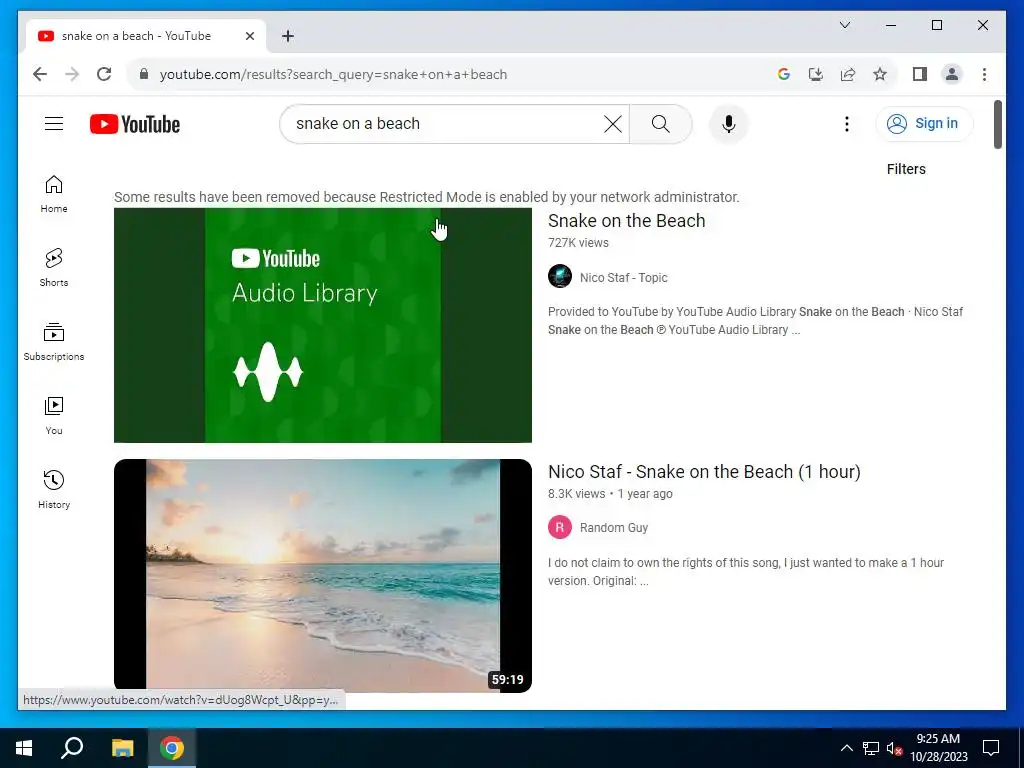
Task: Open the YouTube hamburger guide menu
Action: tap(54, 123)
